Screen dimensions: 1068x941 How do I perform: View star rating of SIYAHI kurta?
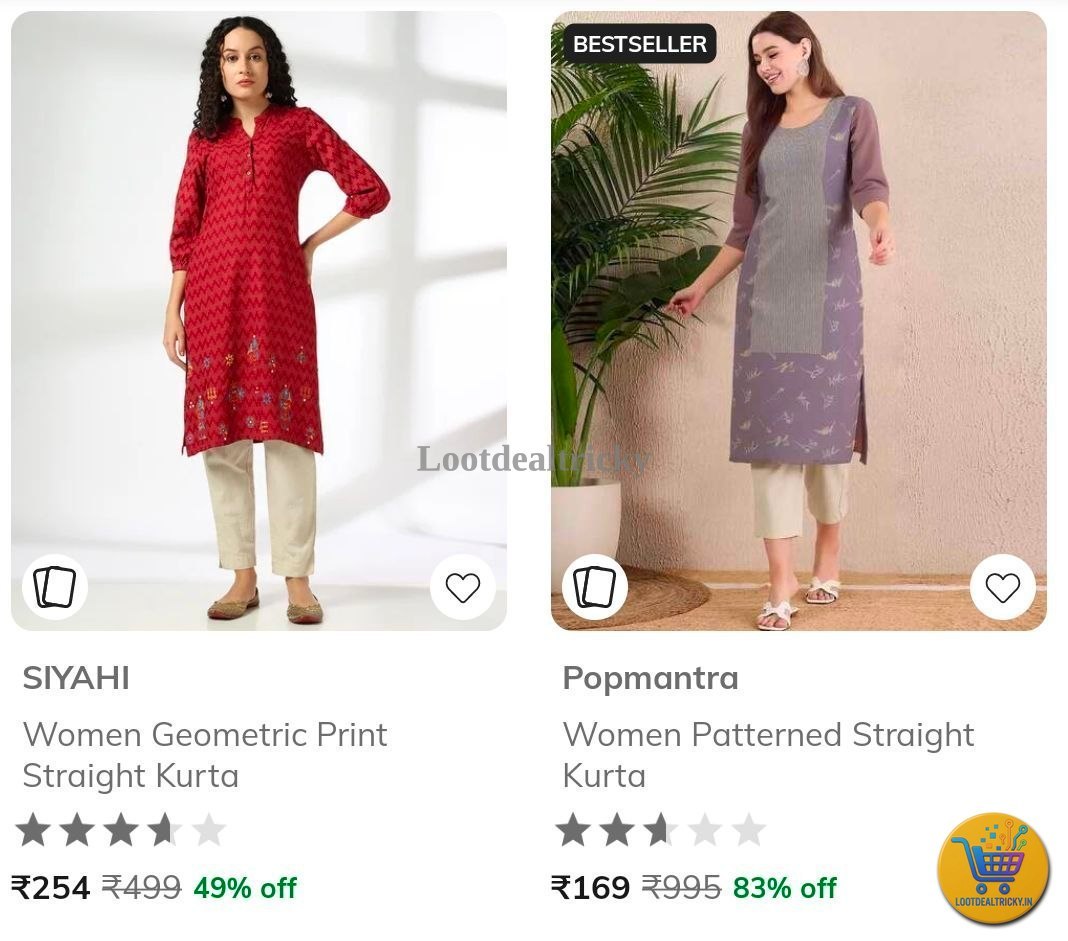(x=121, y=830)
